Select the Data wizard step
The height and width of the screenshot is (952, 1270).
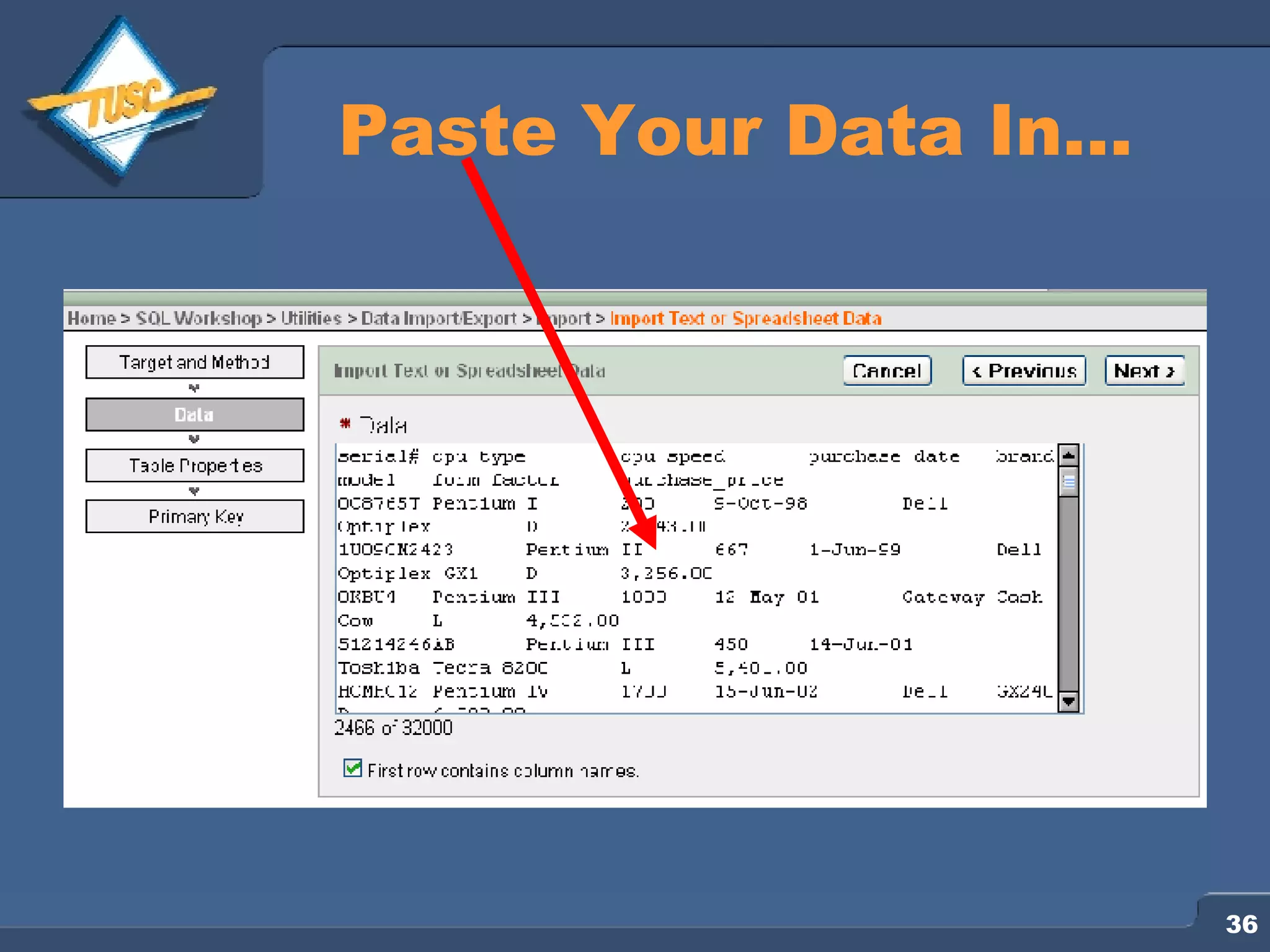coord(195,415)
